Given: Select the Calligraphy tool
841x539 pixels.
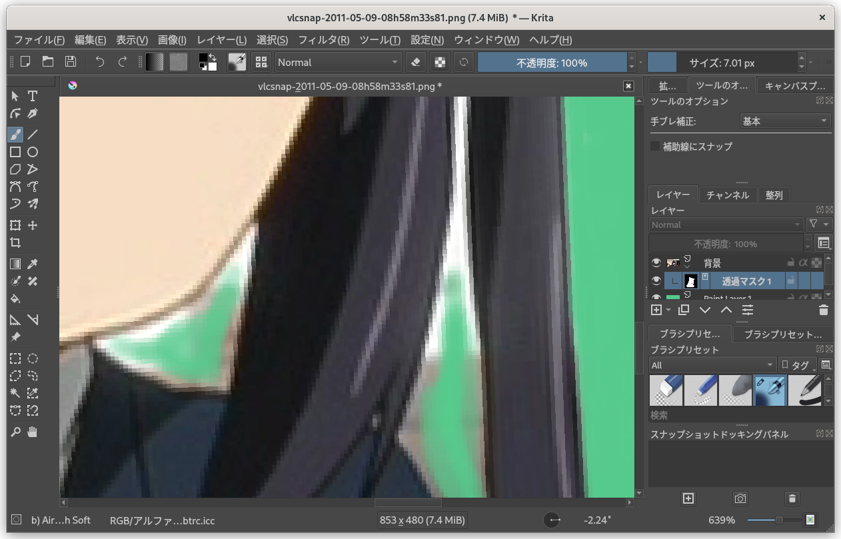Looking at the screenshot, I should [33, 114].
